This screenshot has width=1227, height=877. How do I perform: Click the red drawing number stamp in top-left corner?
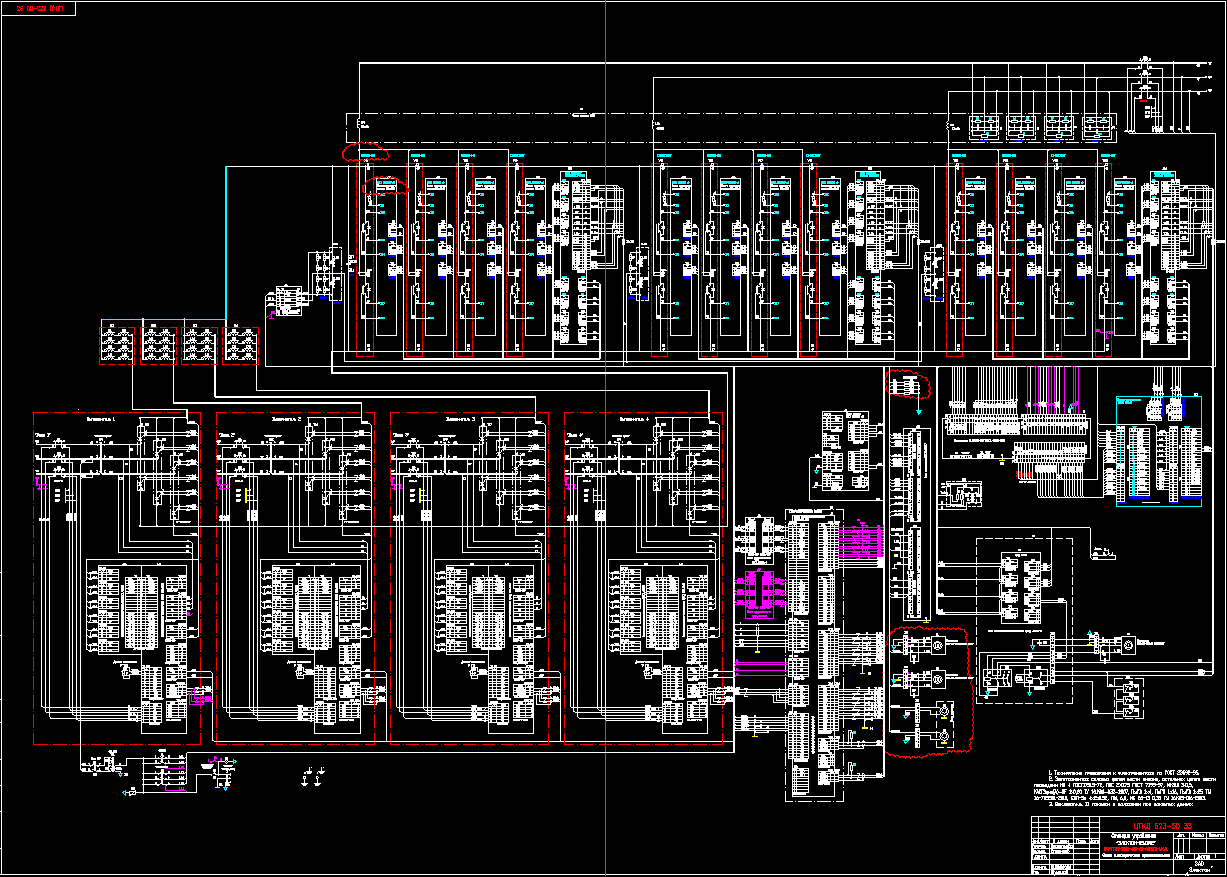click(x=41, y=9)
